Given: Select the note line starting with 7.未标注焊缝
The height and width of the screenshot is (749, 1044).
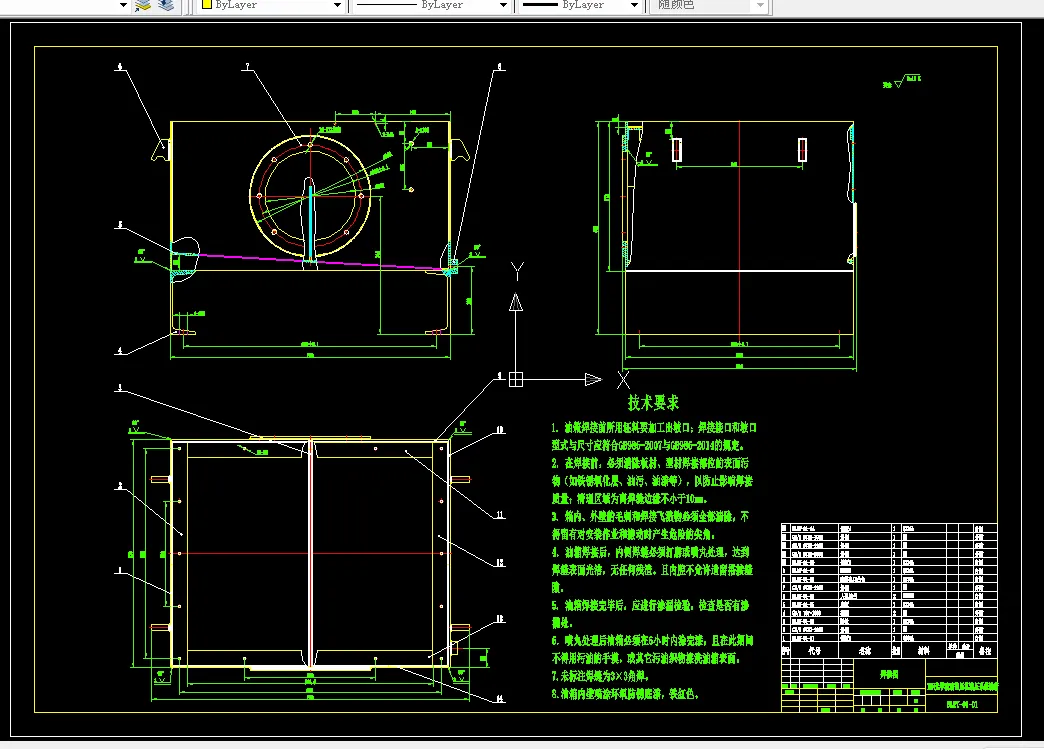Looking at the screenshot, I should tap(600, 676).
